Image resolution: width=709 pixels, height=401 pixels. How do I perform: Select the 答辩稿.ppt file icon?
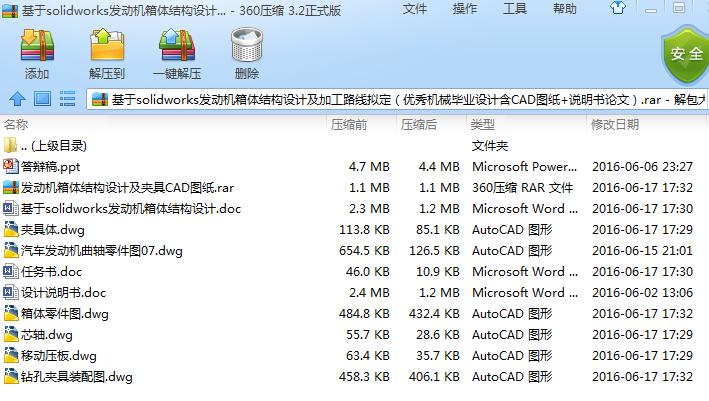coord(10,166)
